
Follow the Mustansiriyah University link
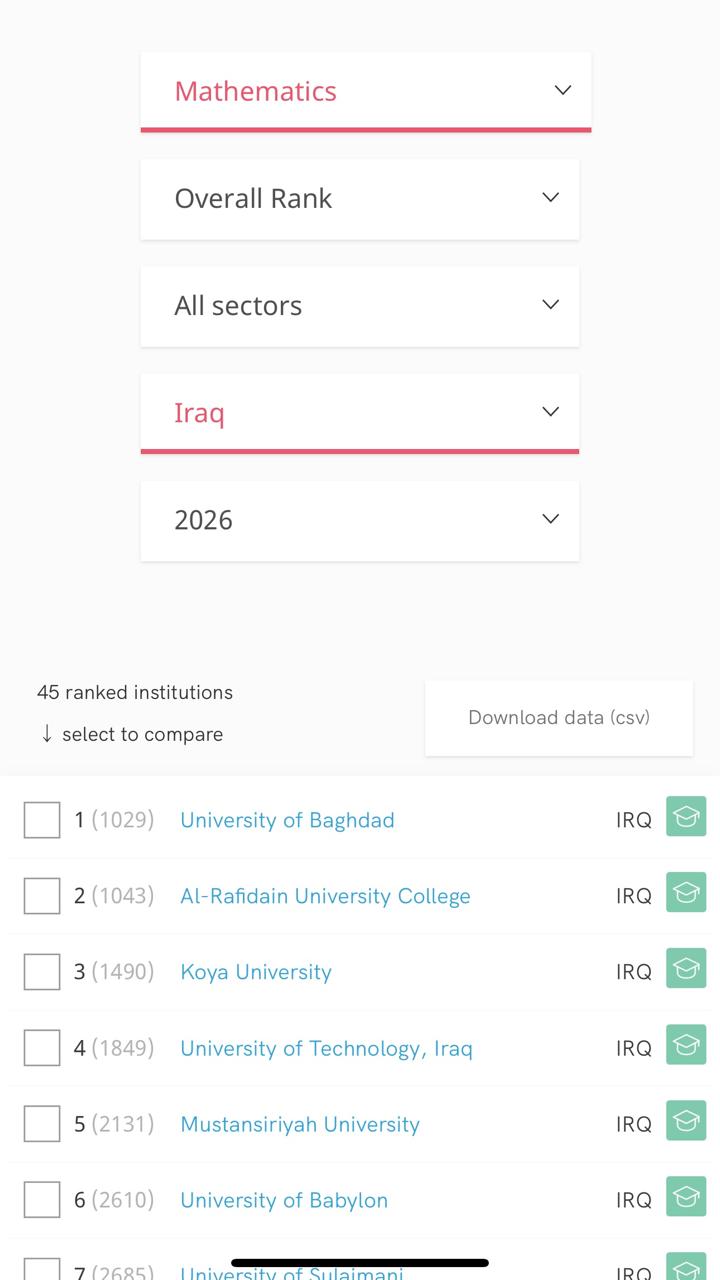299,1124
